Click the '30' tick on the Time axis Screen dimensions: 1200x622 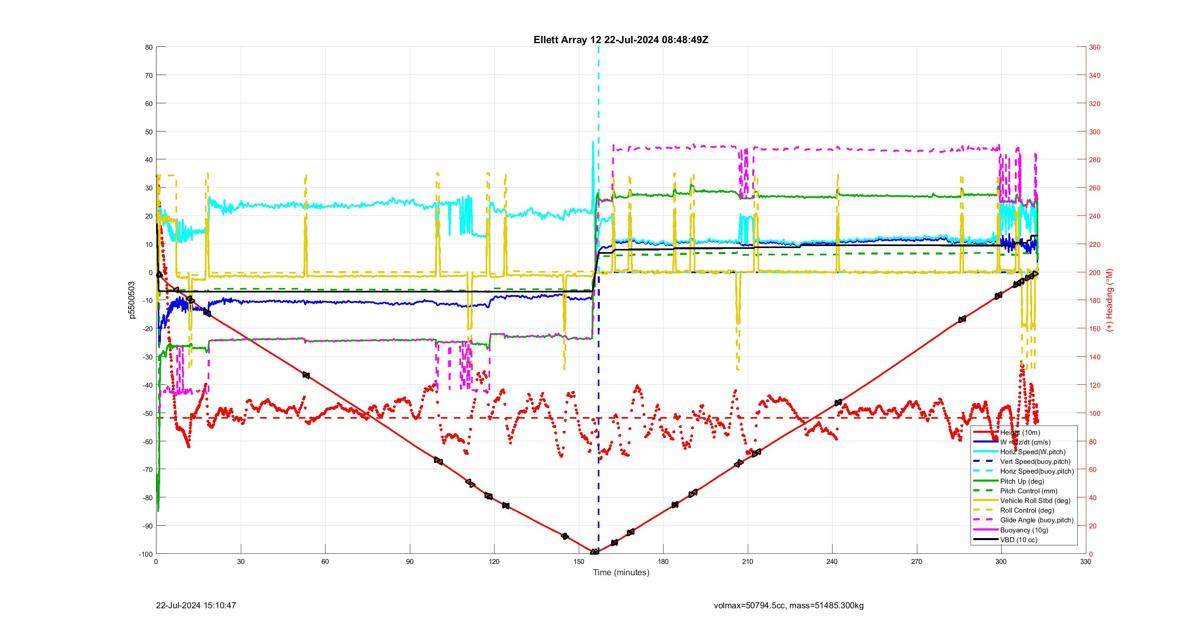pyautogui.click(x=241, y=563)
